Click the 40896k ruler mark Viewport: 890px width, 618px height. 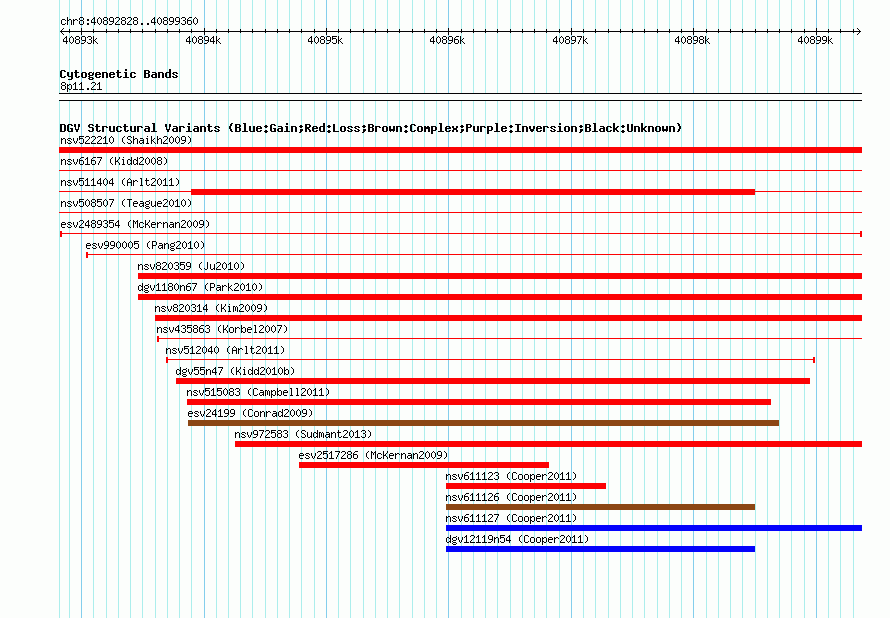447,40
